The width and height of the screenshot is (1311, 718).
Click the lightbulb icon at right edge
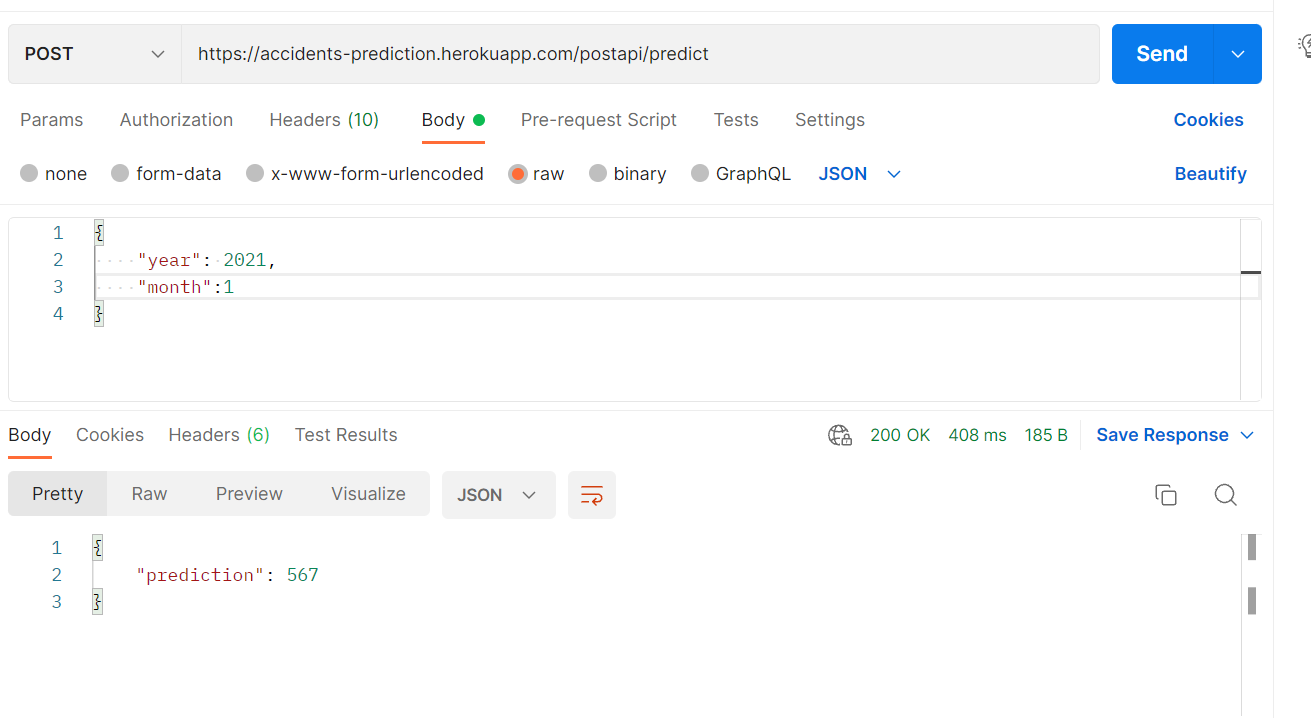click(1304, 44)
